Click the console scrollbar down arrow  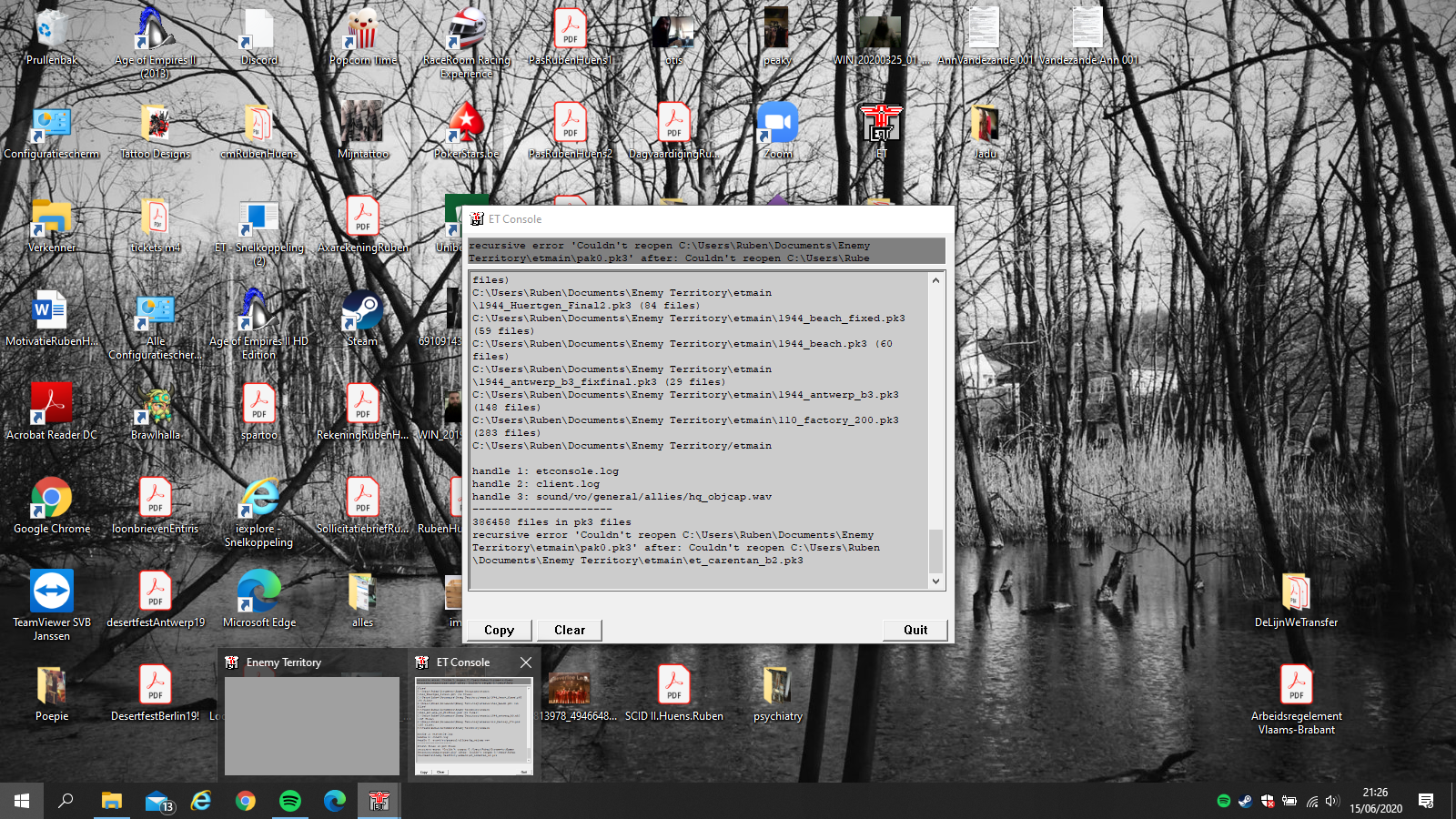(x=935, y=581)
